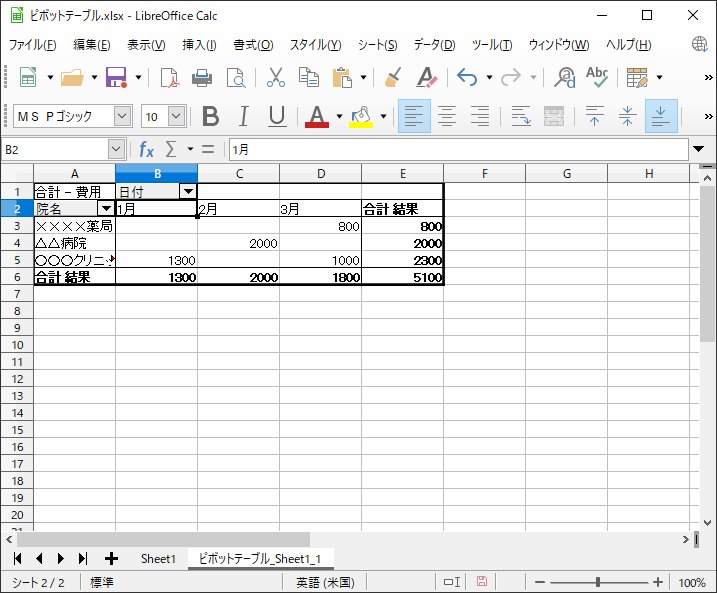Image resolution: width=717 pixels, height=593 pixels.
Task: Add a new sheet with plus button
Action: [111, 558]
